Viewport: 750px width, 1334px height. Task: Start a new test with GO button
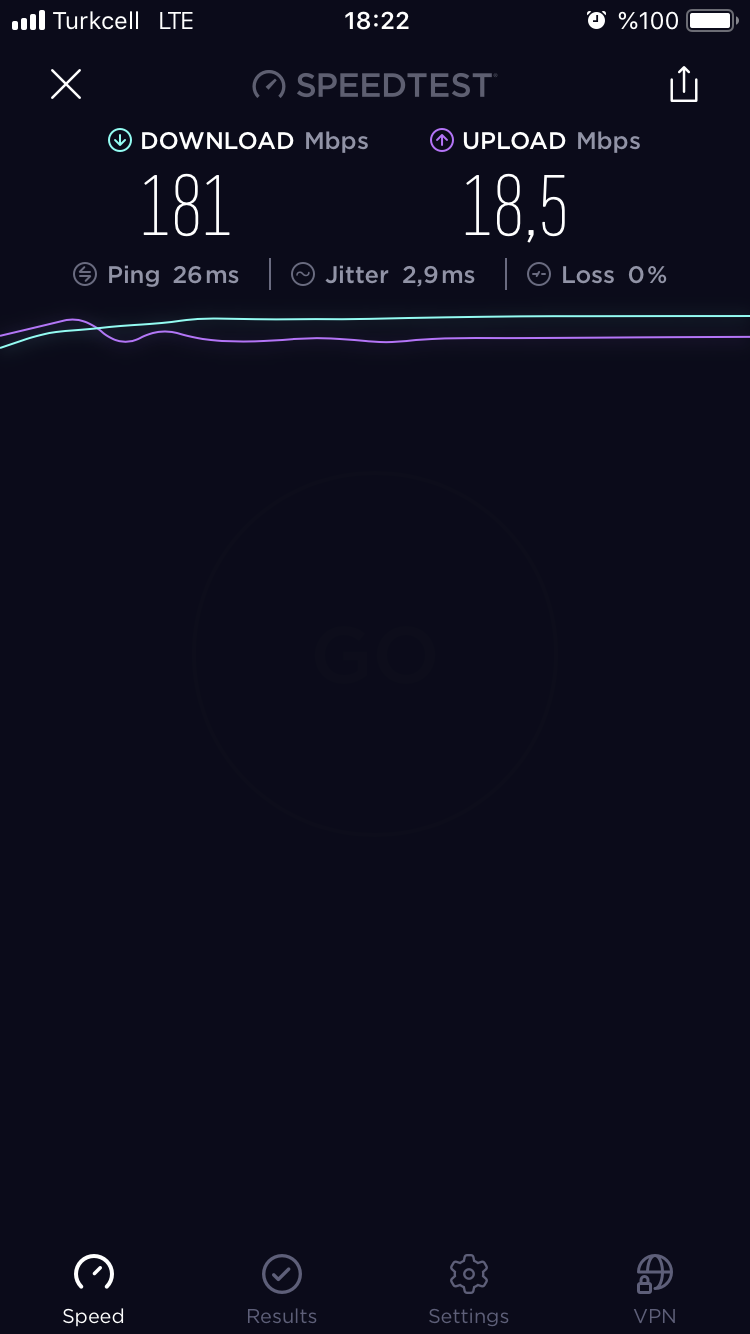[375, 655]
